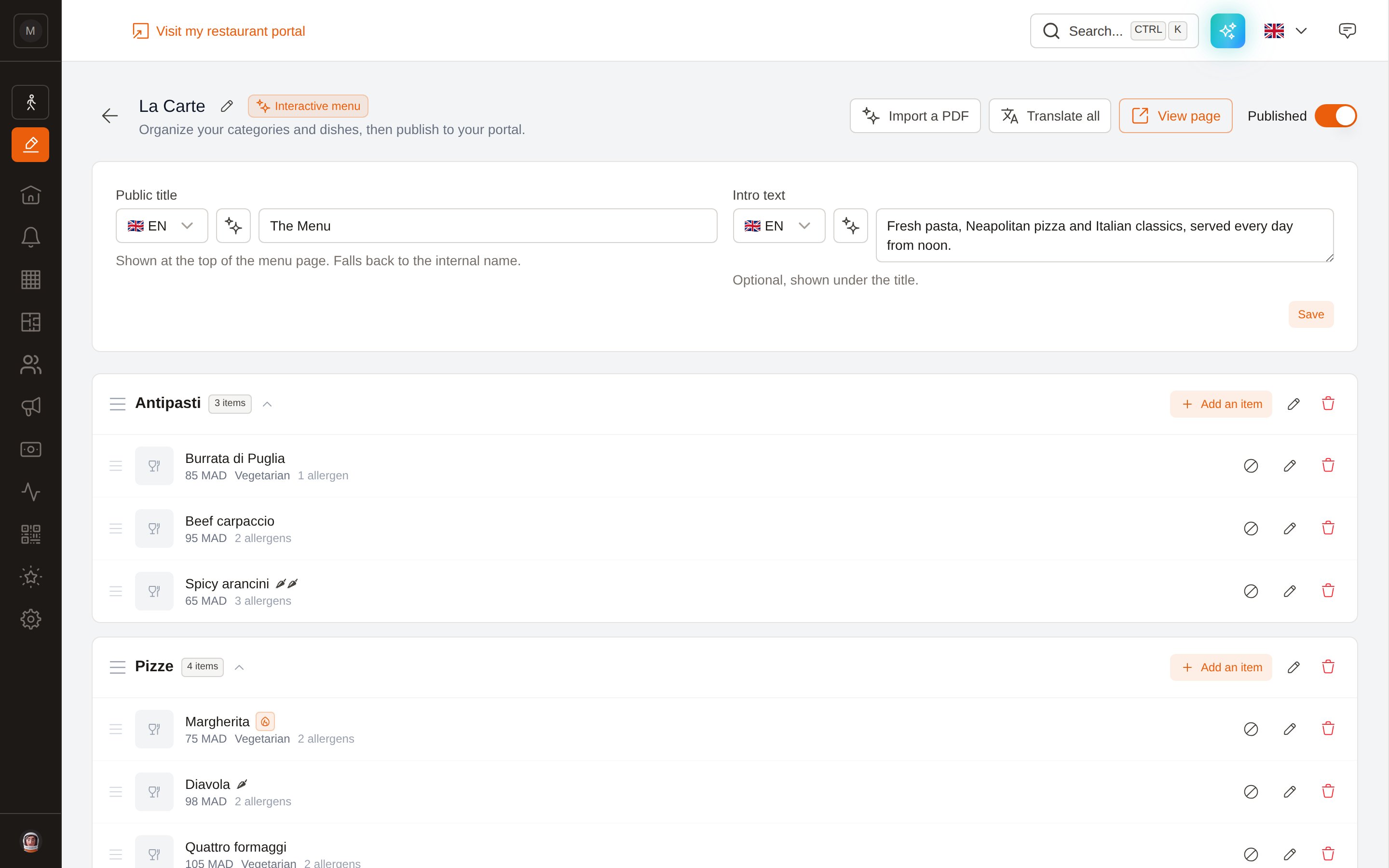The width and height of the screenshot is (1389, 868).
Task: Delete the Pizze category
Action: click(x=1328, y=667)
